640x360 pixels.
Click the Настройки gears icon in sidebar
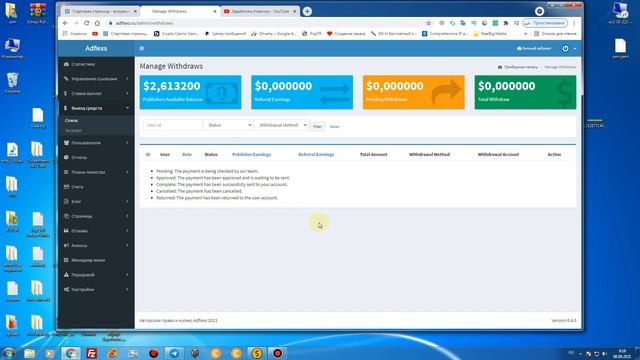tap(67, 289)
